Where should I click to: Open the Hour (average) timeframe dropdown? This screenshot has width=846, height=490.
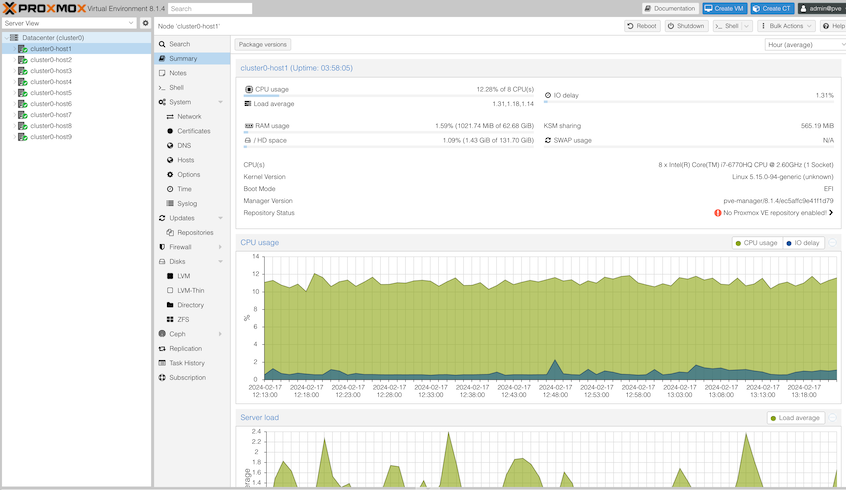pos(803,45)
